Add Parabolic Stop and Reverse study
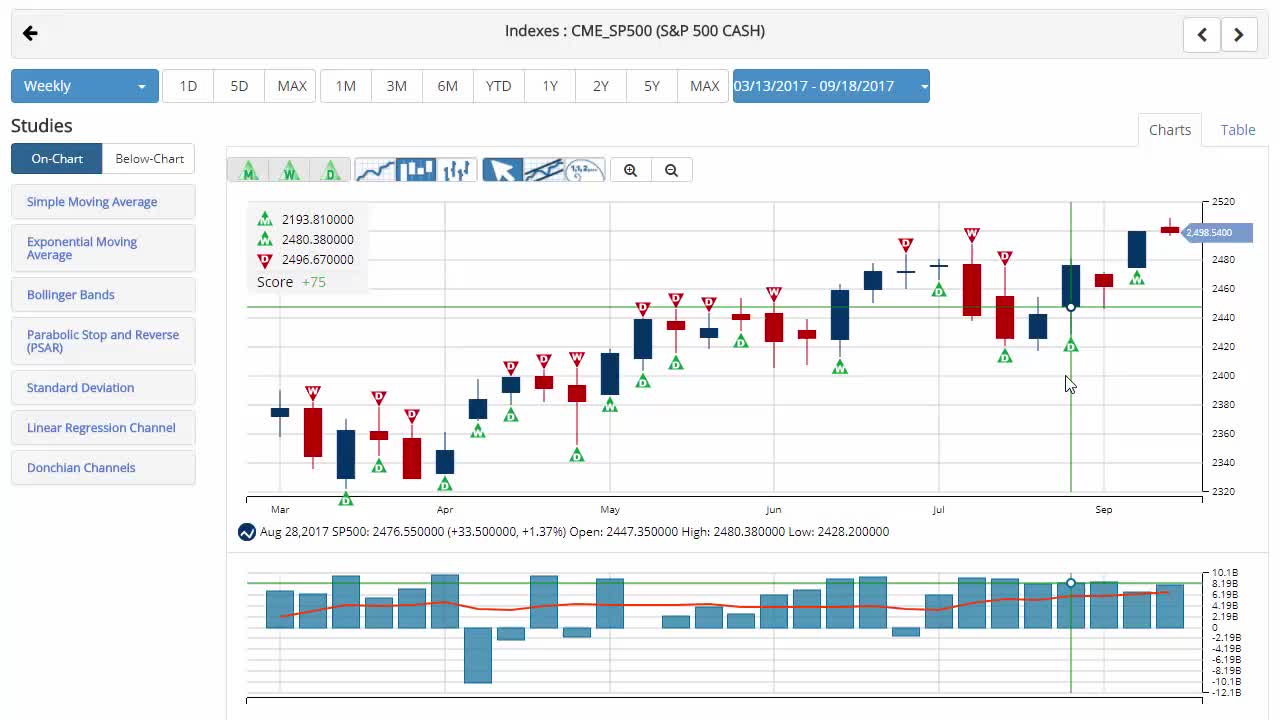1280x720 pixels. coord(103,341)
